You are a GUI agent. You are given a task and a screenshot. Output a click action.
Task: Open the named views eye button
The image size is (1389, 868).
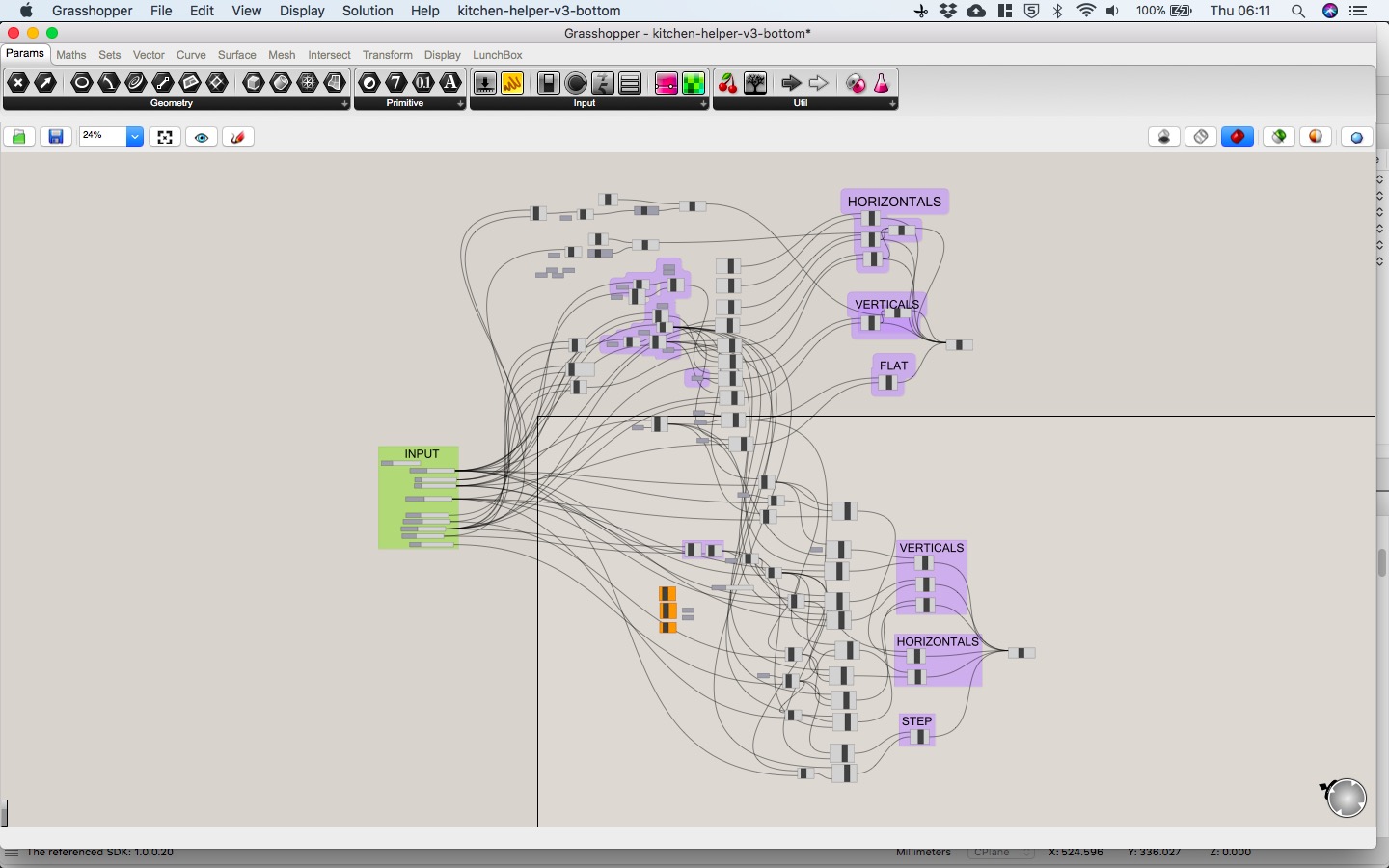tap(202, 137)
